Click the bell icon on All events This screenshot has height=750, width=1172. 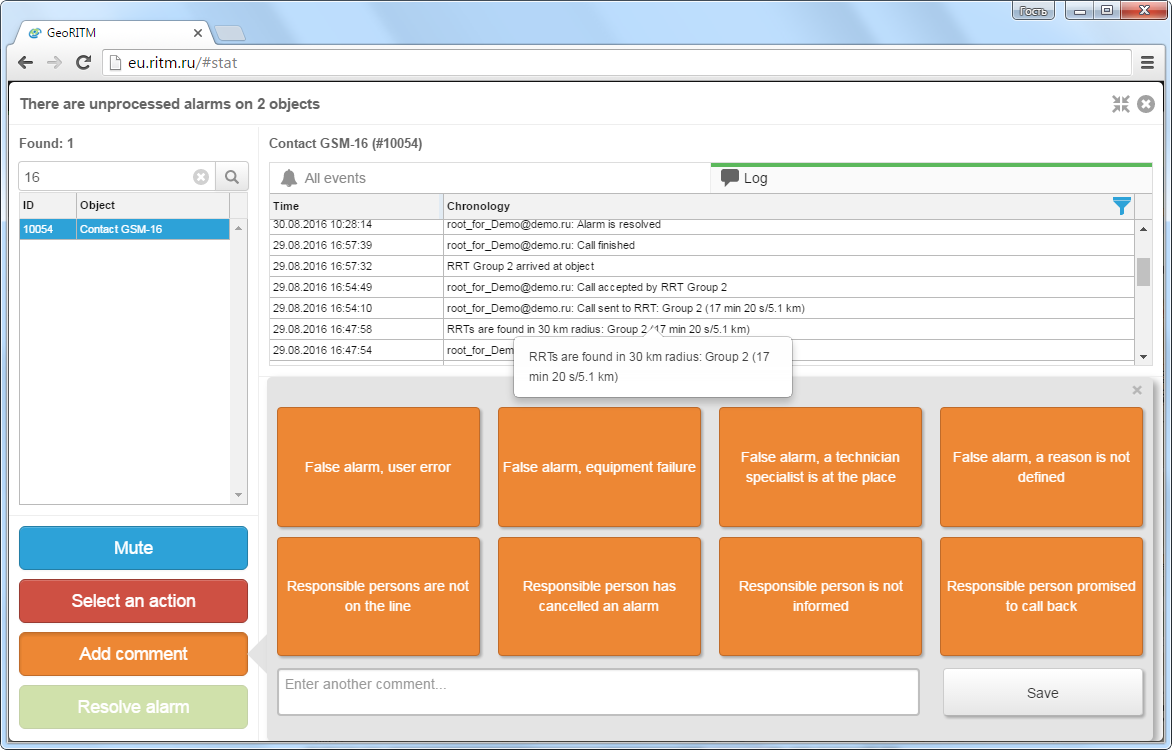(289, 178)
